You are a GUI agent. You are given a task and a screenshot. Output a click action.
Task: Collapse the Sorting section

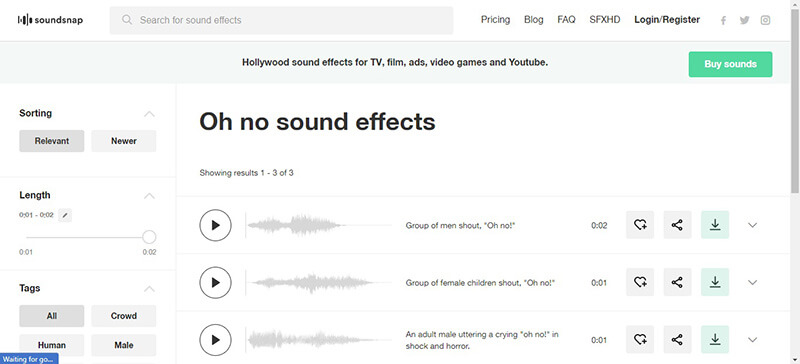click(149, 113)
